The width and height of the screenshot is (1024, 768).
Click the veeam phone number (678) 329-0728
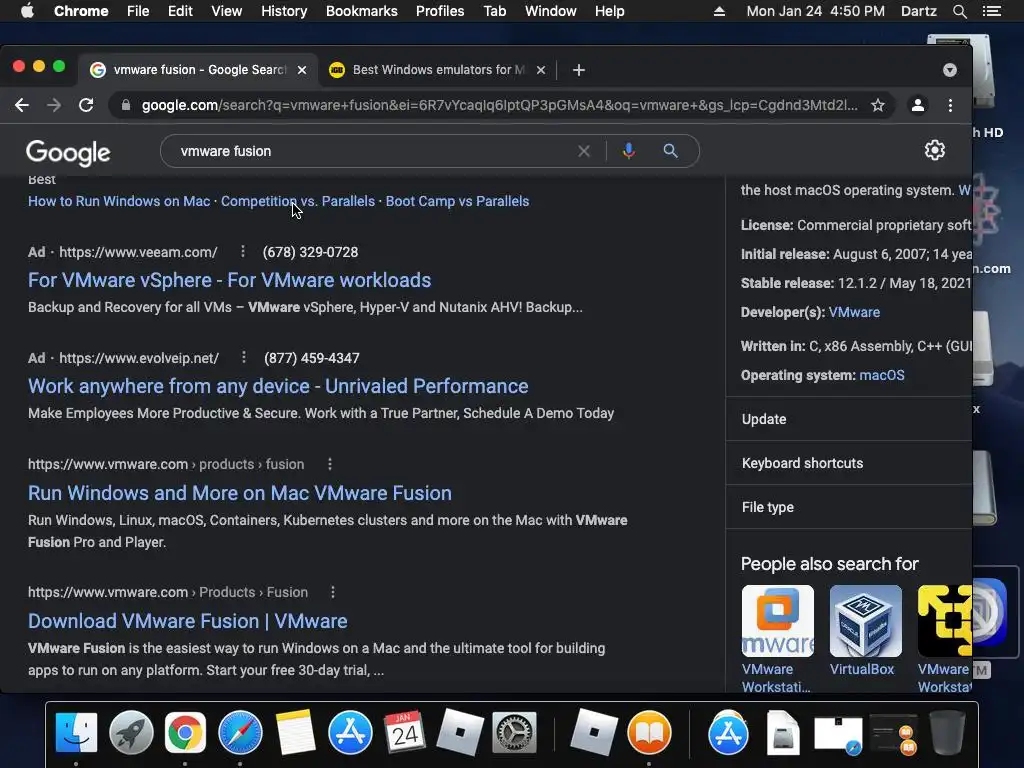310,252
